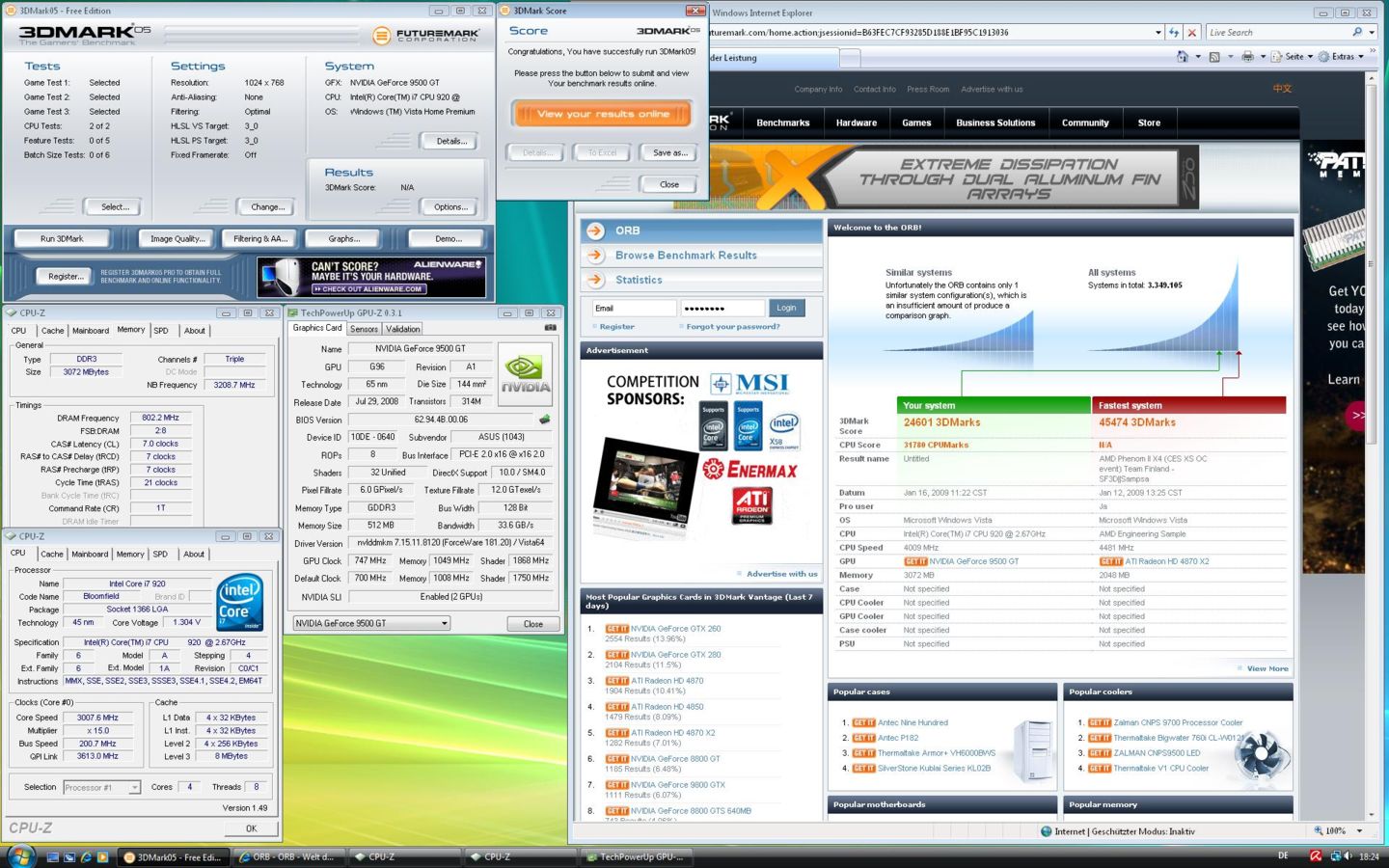Expand the print options dropdown arrow
The height and width of the screenshot is (868, 1389).
coord(1263,57)
